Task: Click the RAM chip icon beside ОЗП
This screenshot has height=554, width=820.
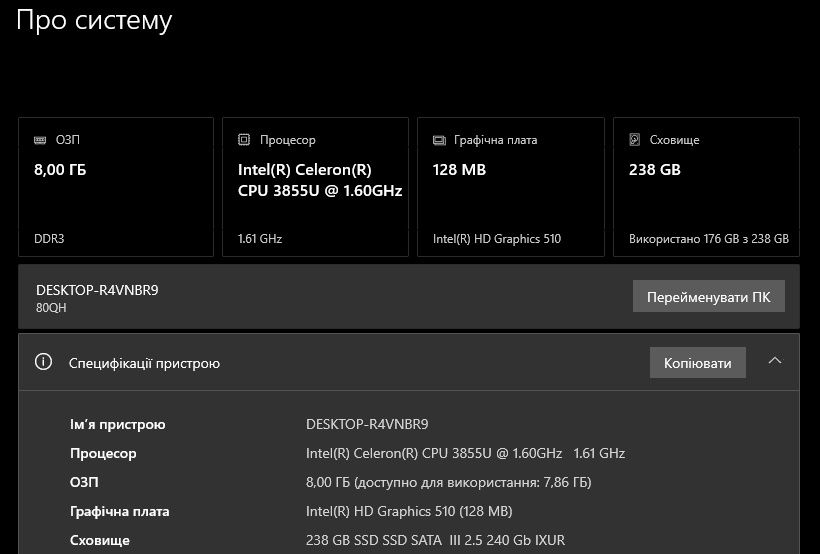Action: click(x=40, y=140)
